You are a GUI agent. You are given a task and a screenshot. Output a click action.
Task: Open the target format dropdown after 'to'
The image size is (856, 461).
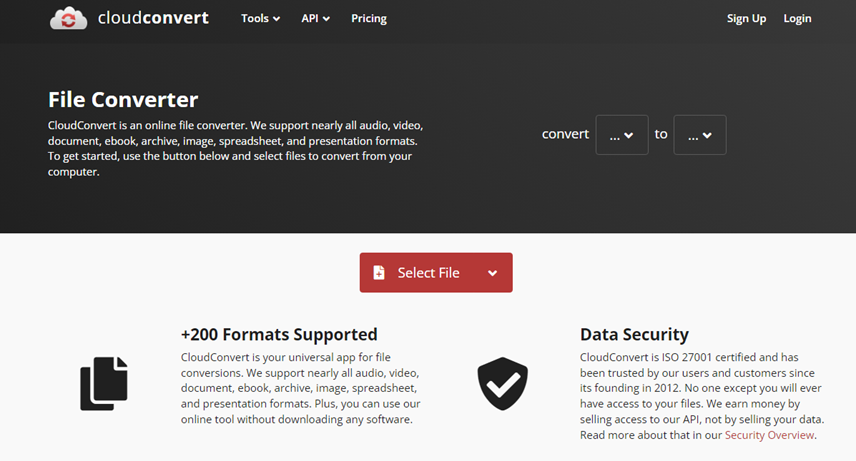click(700, 135)
